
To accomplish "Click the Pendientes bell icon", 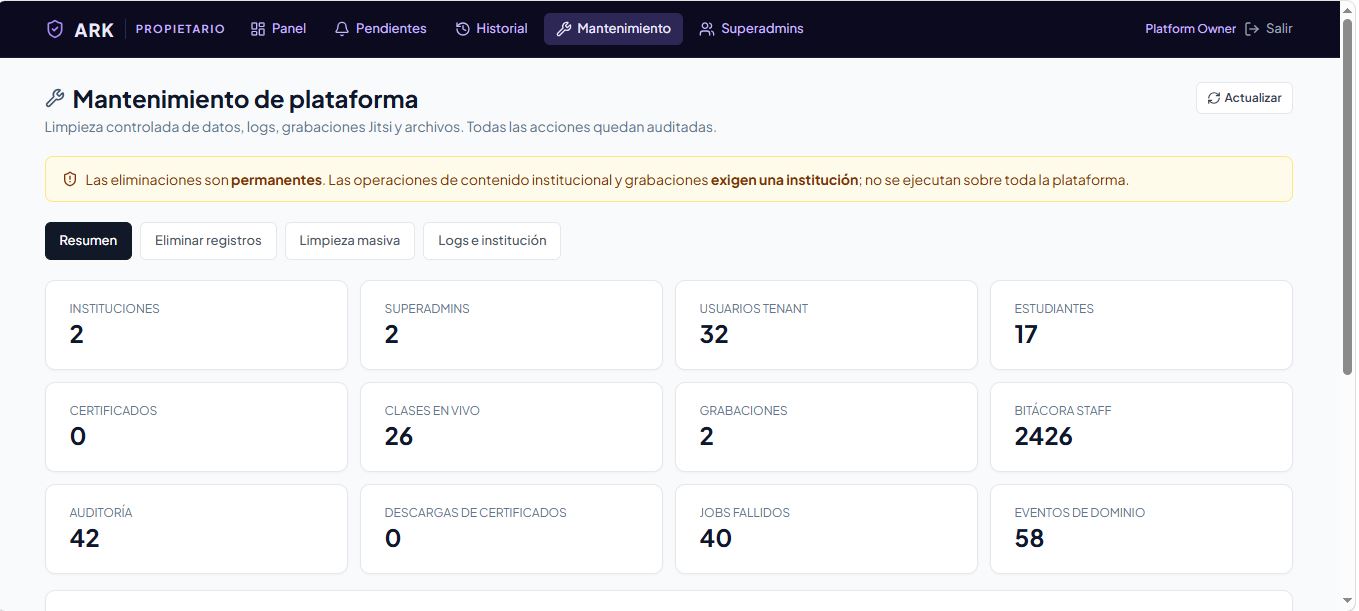I will (342, 29).
